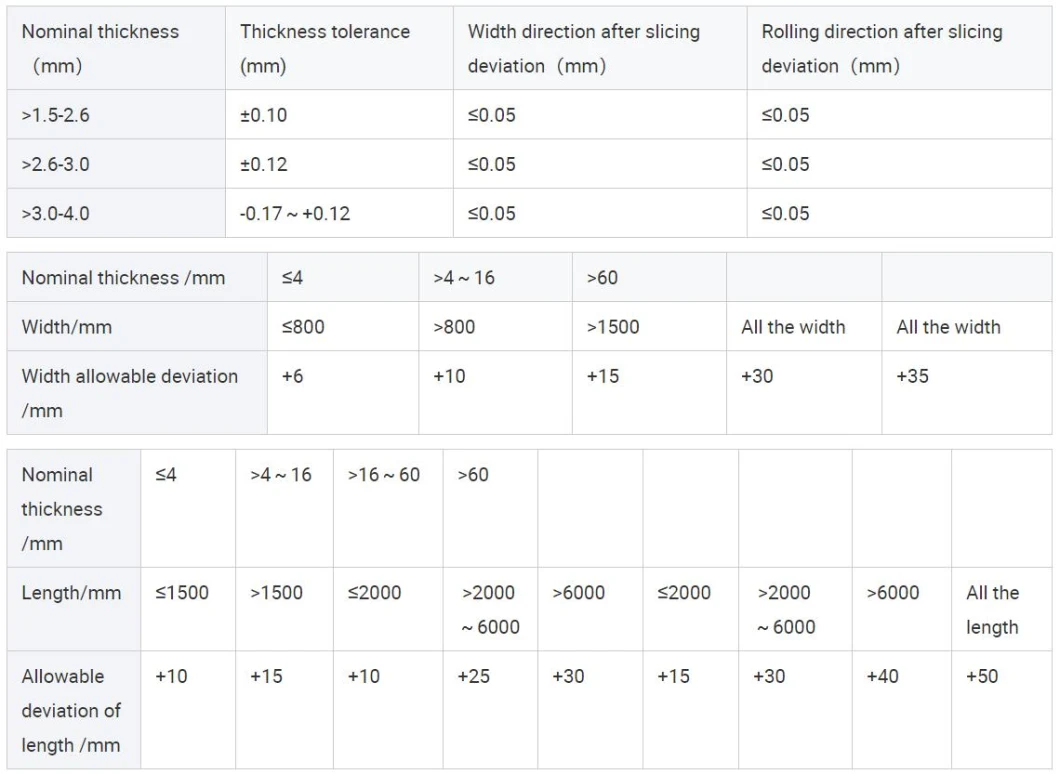
Task: Click the 'Width allowable deviation /mm' row label
Action: tap(129, 392)
